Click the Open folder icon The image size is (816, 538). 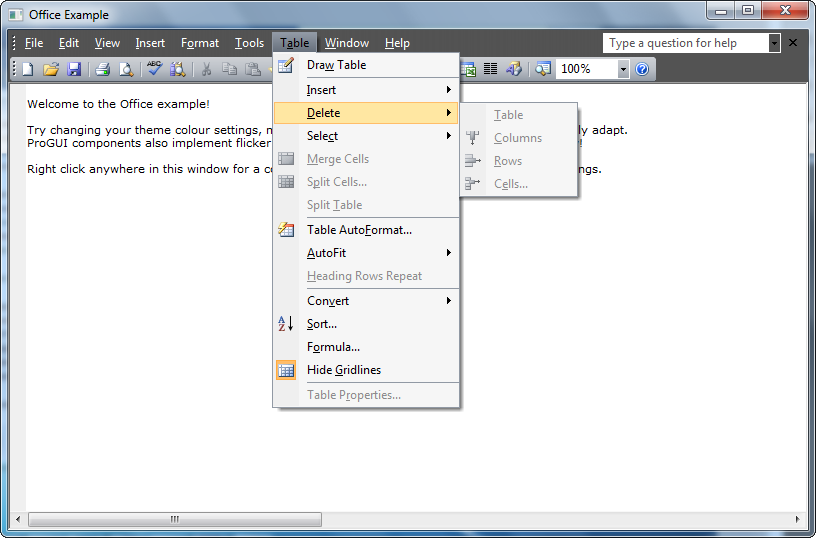point(51,69)
